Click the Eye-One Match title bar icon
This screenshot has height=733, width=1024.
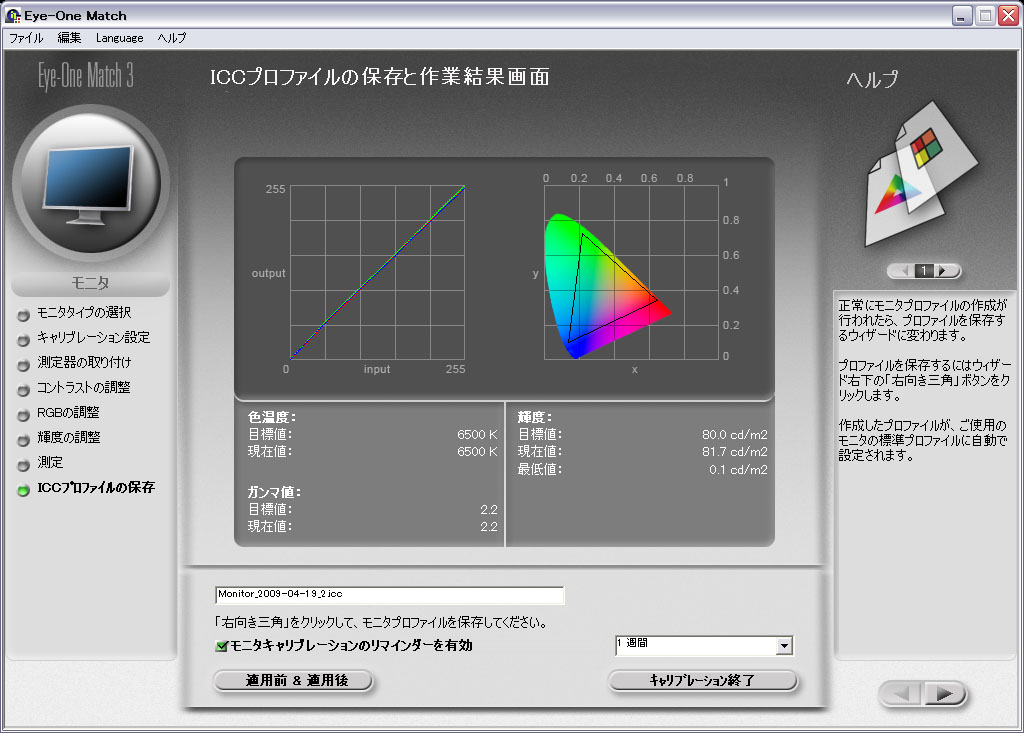coord(13,16)
